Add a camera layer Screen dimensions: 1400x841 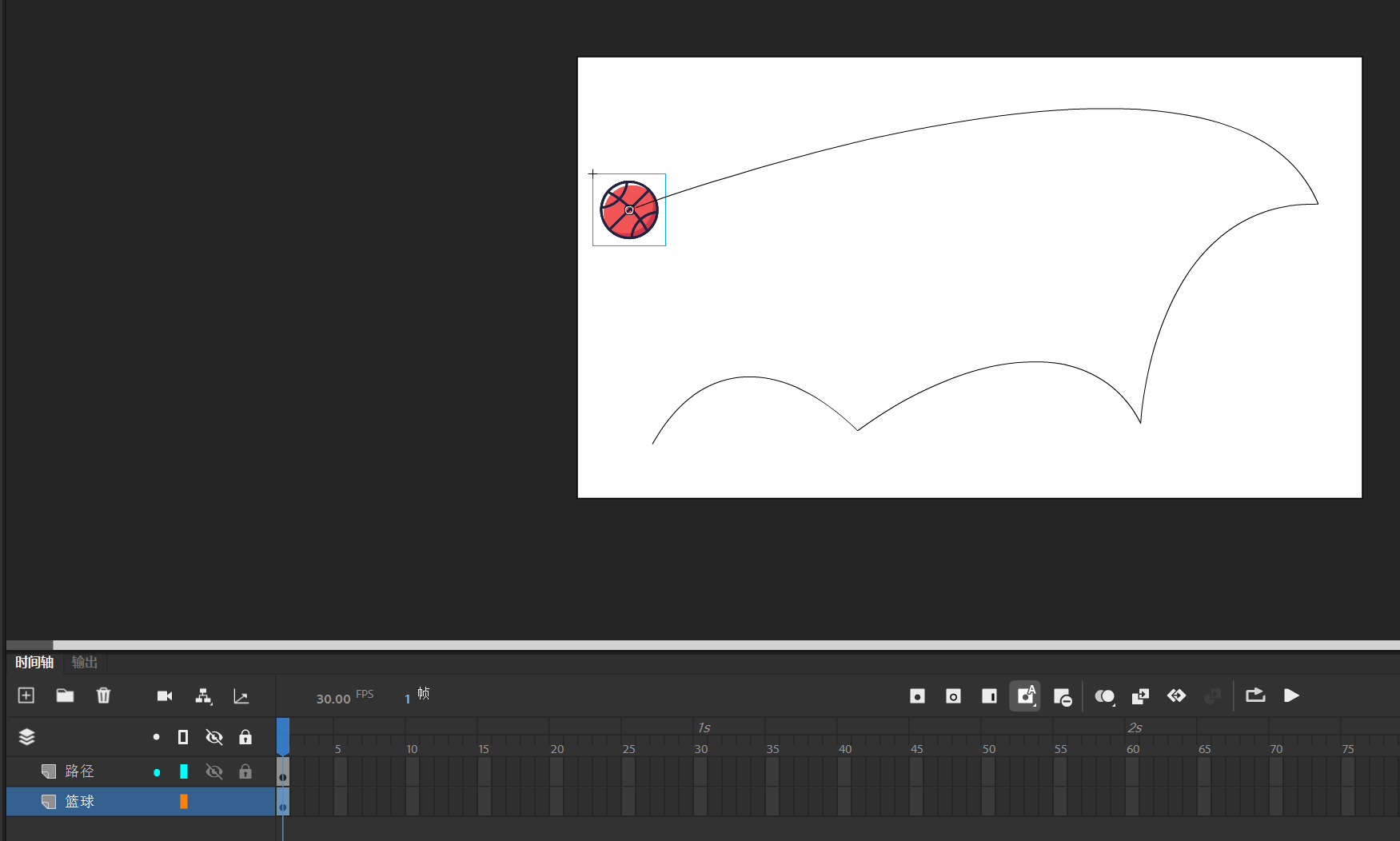coord(165,696)
